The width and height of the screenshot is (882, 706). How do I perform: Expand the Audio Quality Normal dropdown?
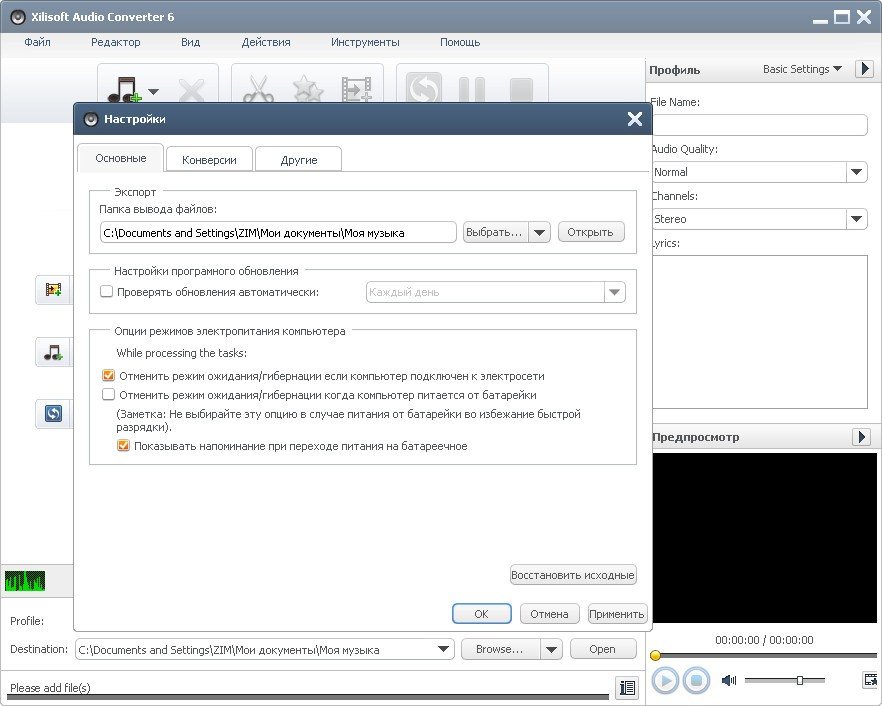tap(856, 172)
